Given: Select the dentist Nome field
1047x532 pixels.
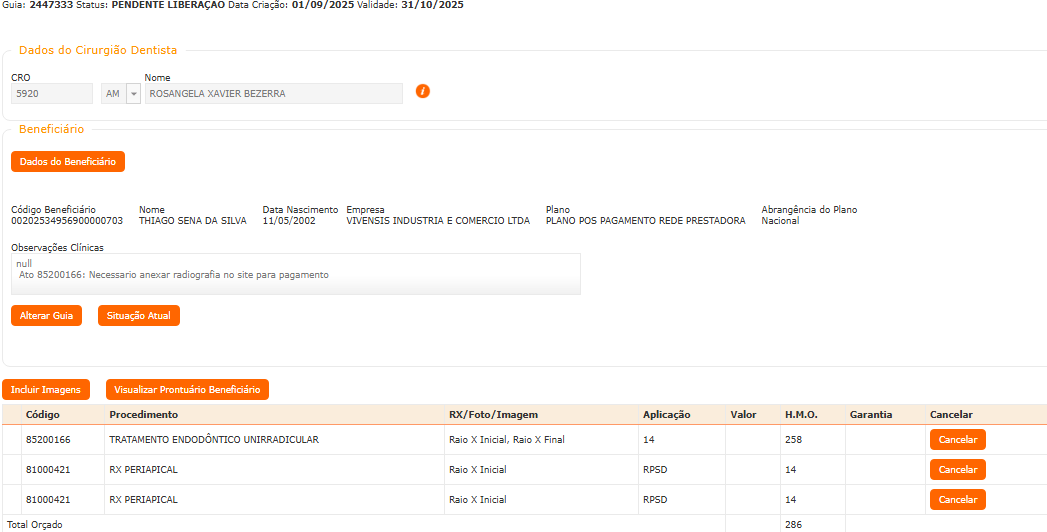Looking at the screenshot, I should pos(273,94).
